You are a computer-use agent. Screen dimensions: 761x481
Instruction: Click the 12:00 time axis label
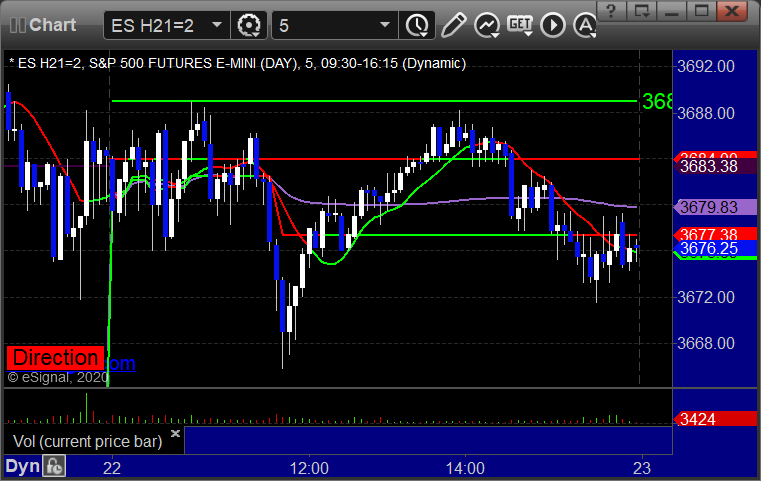(x=309, y=468)
